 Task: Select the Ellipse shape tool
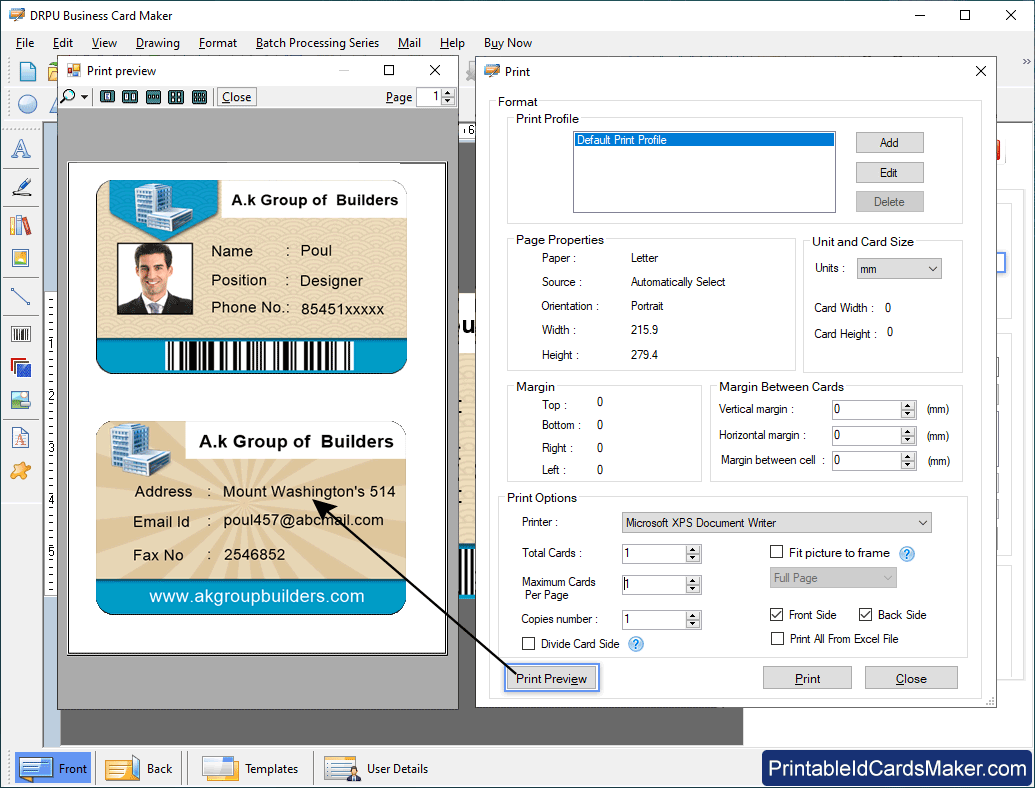click(x=28, y=104)
